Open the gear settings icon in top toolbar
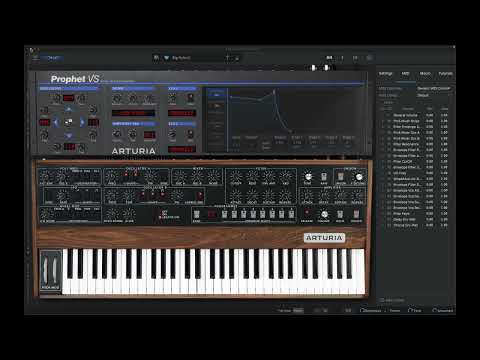480x360 pixels. pyautogui.click(x=369, y=58)
